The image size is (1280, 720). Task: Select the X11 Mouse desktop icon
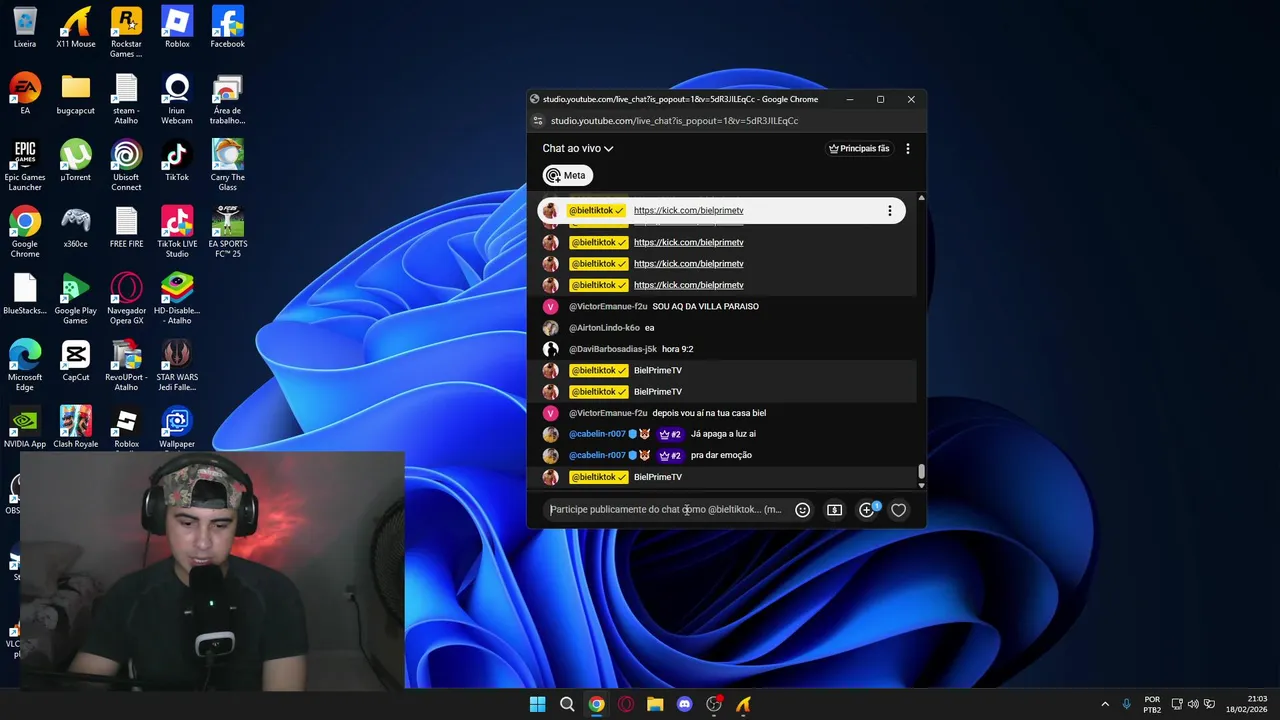[x=76, y=28]
